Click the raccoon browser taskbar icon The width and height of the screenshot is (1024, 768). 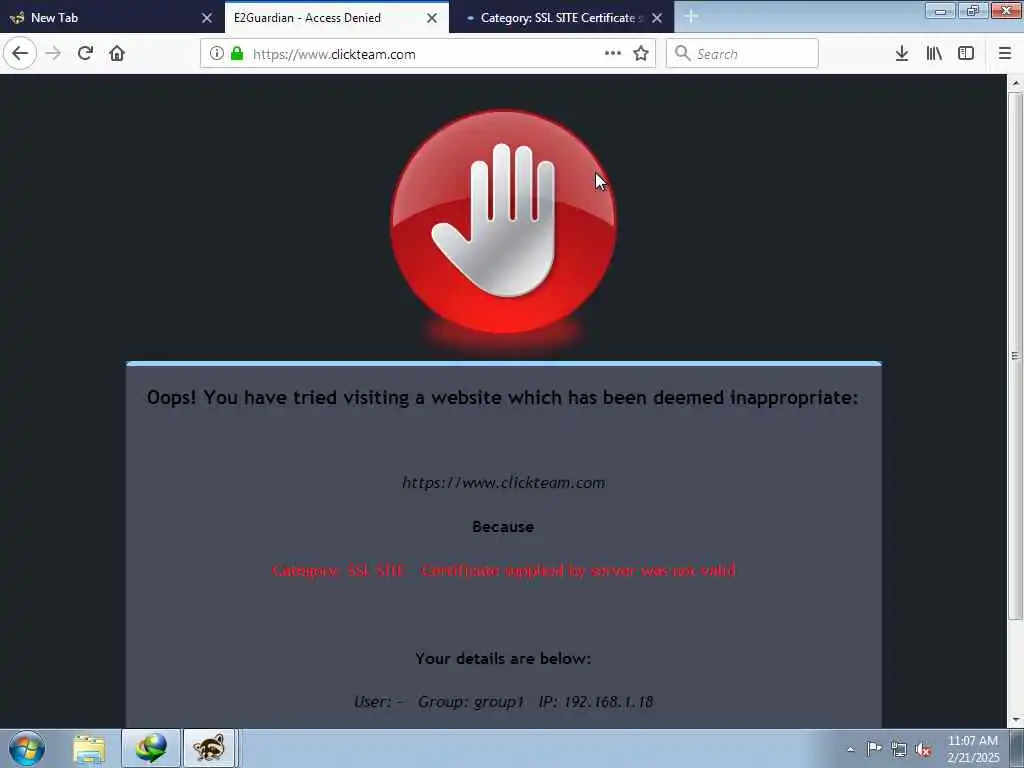coord(209,748)
